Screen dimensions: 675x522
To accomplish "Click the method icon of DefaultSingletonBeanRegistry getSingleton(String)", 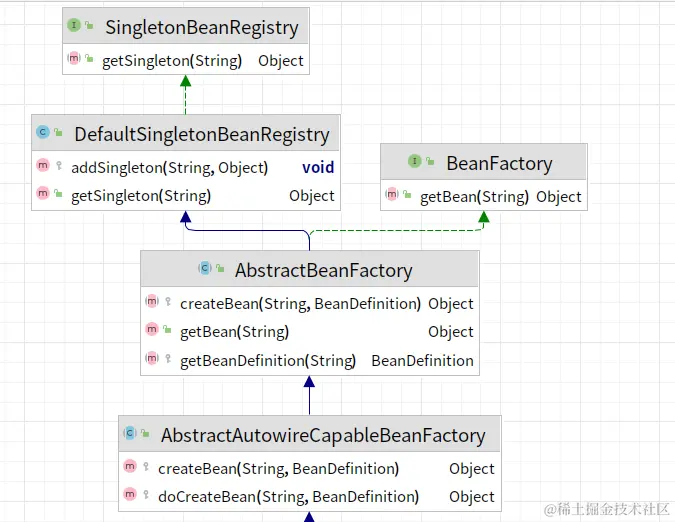I will (43, 193).
